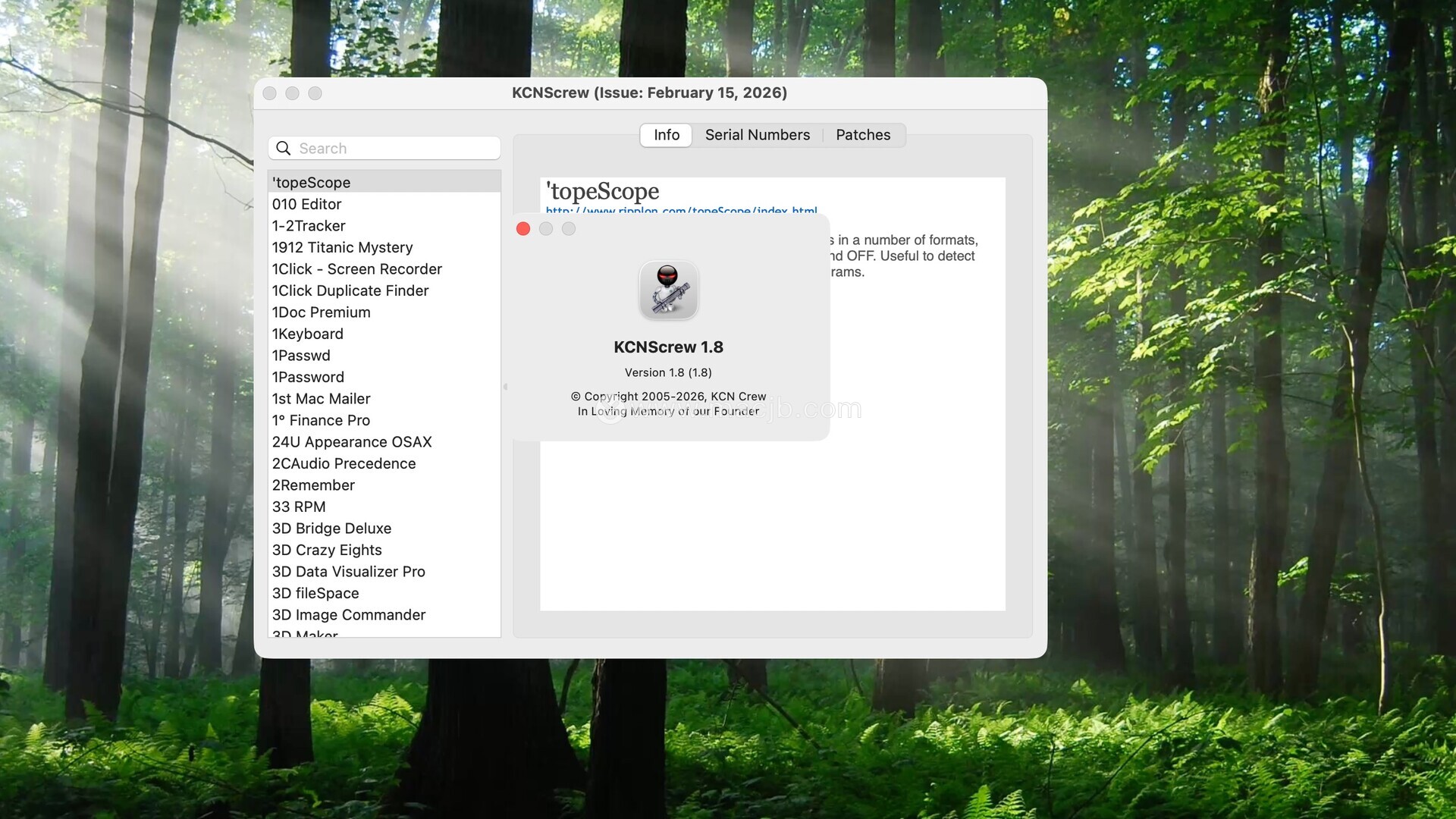Select the Info tab
1456x819 pixels.
[666, 135]
